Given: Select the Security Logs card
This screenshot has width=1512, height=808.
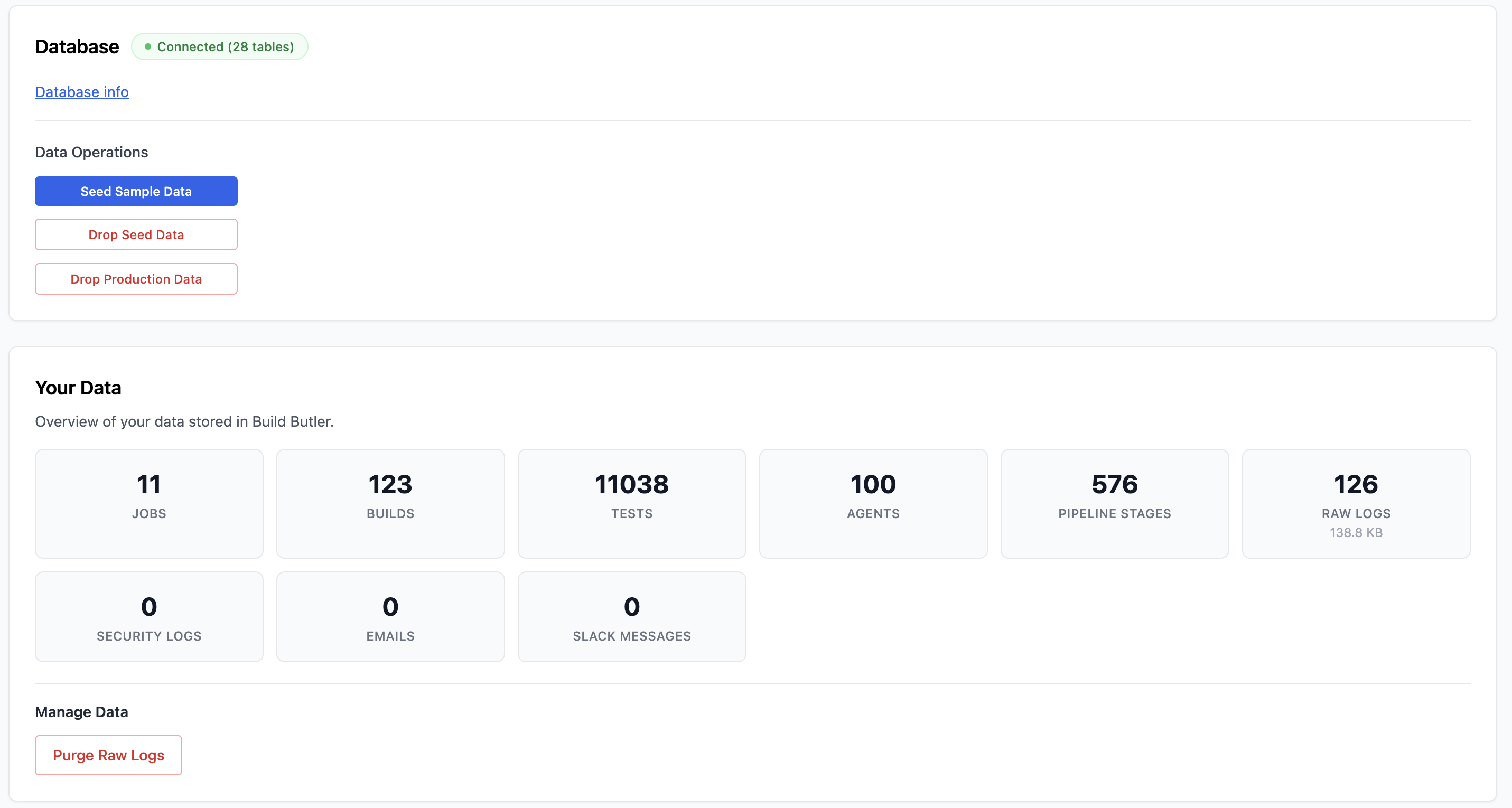Looking at the screenshot, I should [x=148, y=617].
